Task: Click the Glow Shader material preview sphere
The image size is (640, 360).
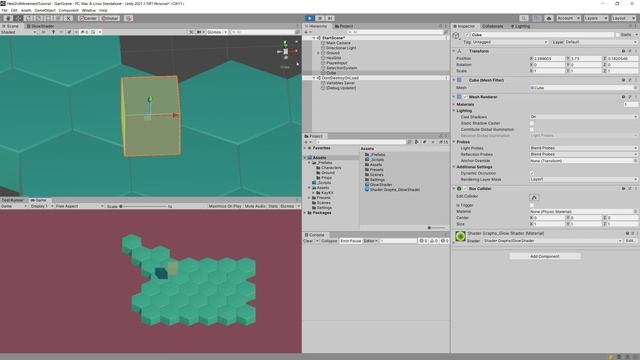Action: point(460,236)
